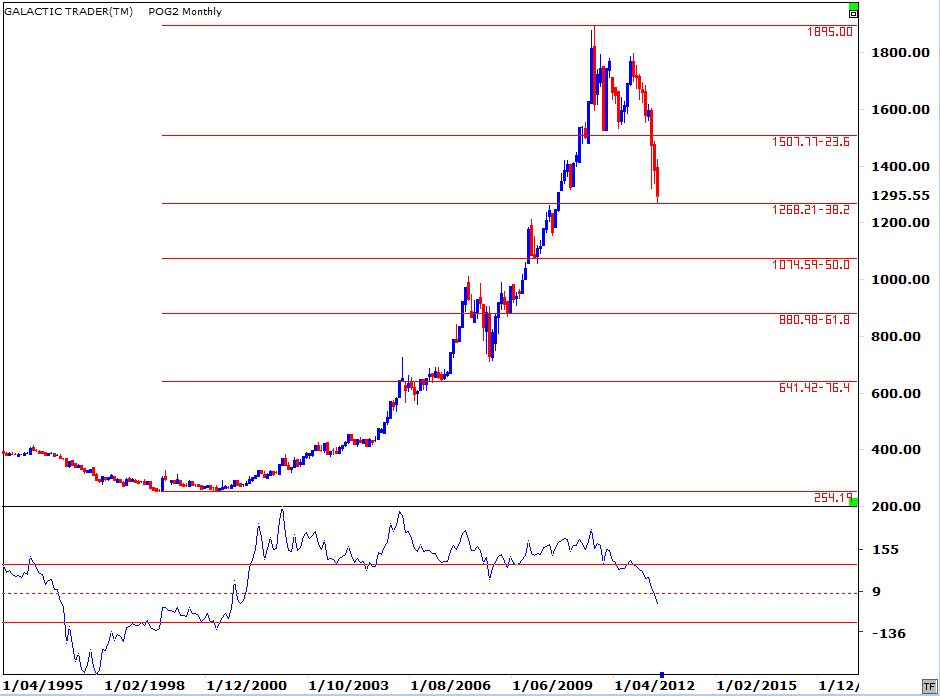Click the 1400.00 price axis value
This screenshot has height=696, width=940.
900,167
